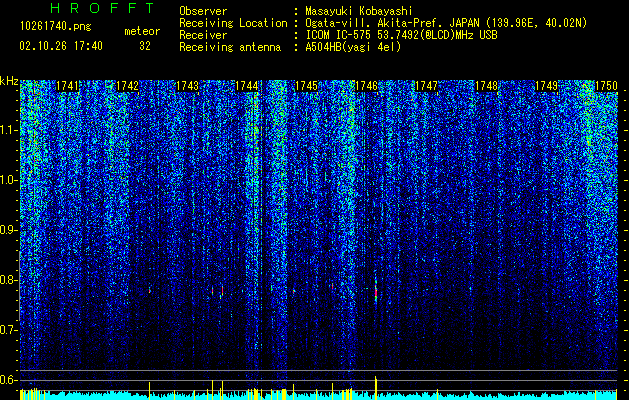
Task: Click the 1.1 kHz axis label
Action: click(x=9, y=131)
